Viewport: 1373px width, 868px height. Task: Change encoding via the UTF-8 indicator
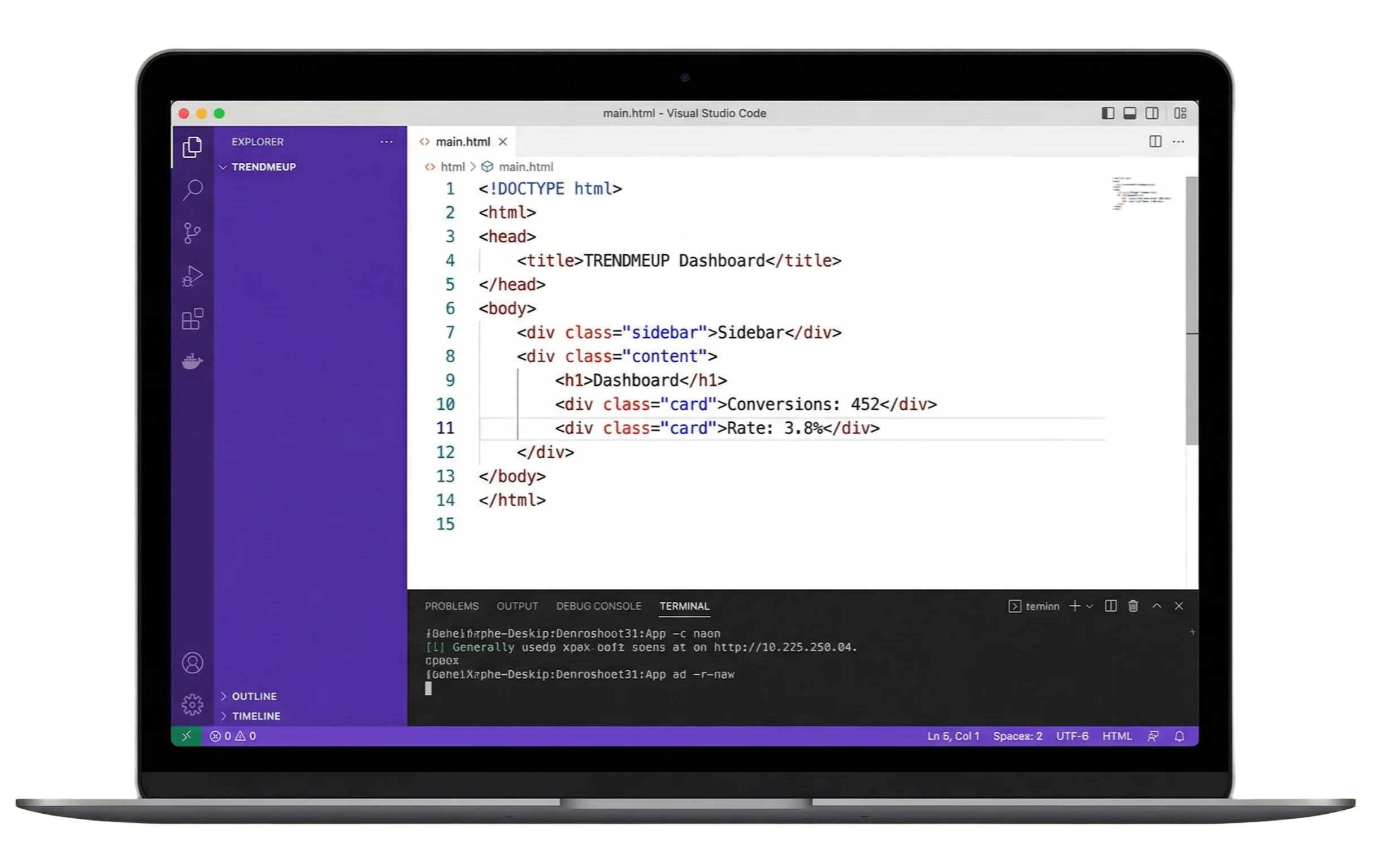point(1072,736)
